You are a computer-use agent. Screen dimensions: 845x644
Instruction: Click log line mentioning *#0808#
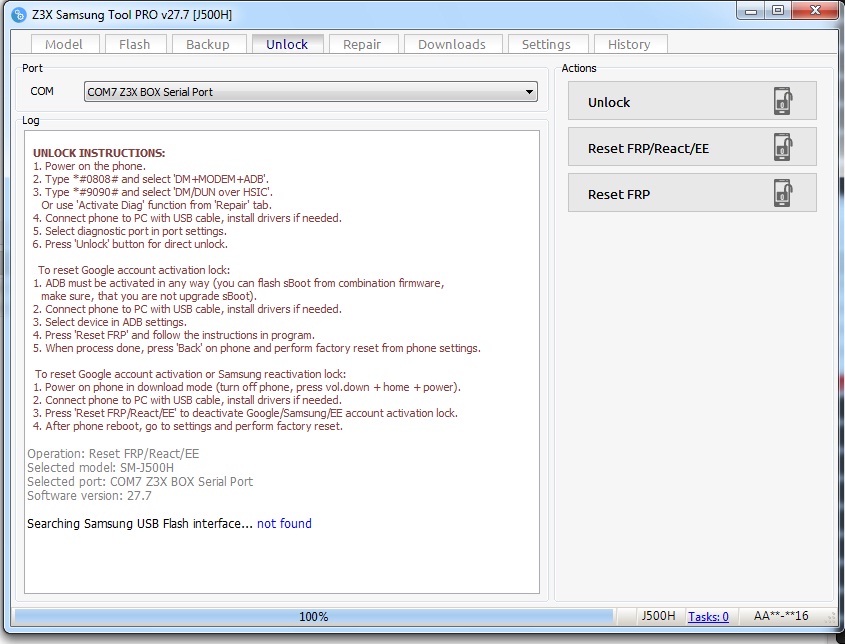click(151, 179)
